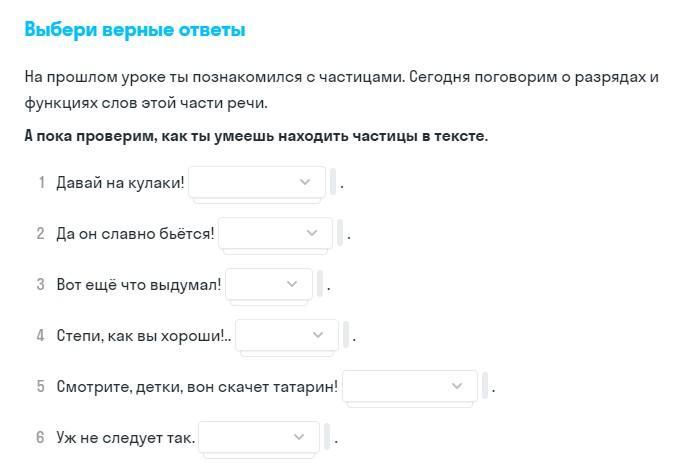Click the gray marker beside sentence 1's dropdown

(x=333, y=183)
